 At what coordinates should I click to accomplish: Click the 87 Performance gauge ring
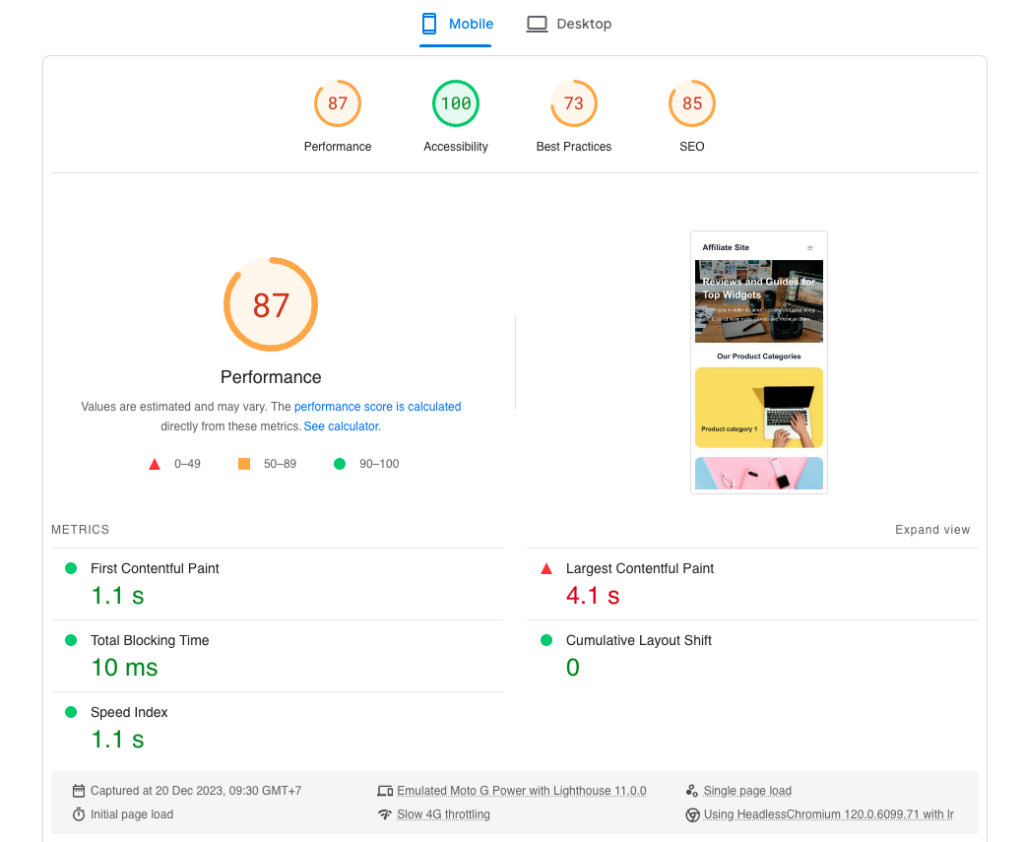[270, 304]
